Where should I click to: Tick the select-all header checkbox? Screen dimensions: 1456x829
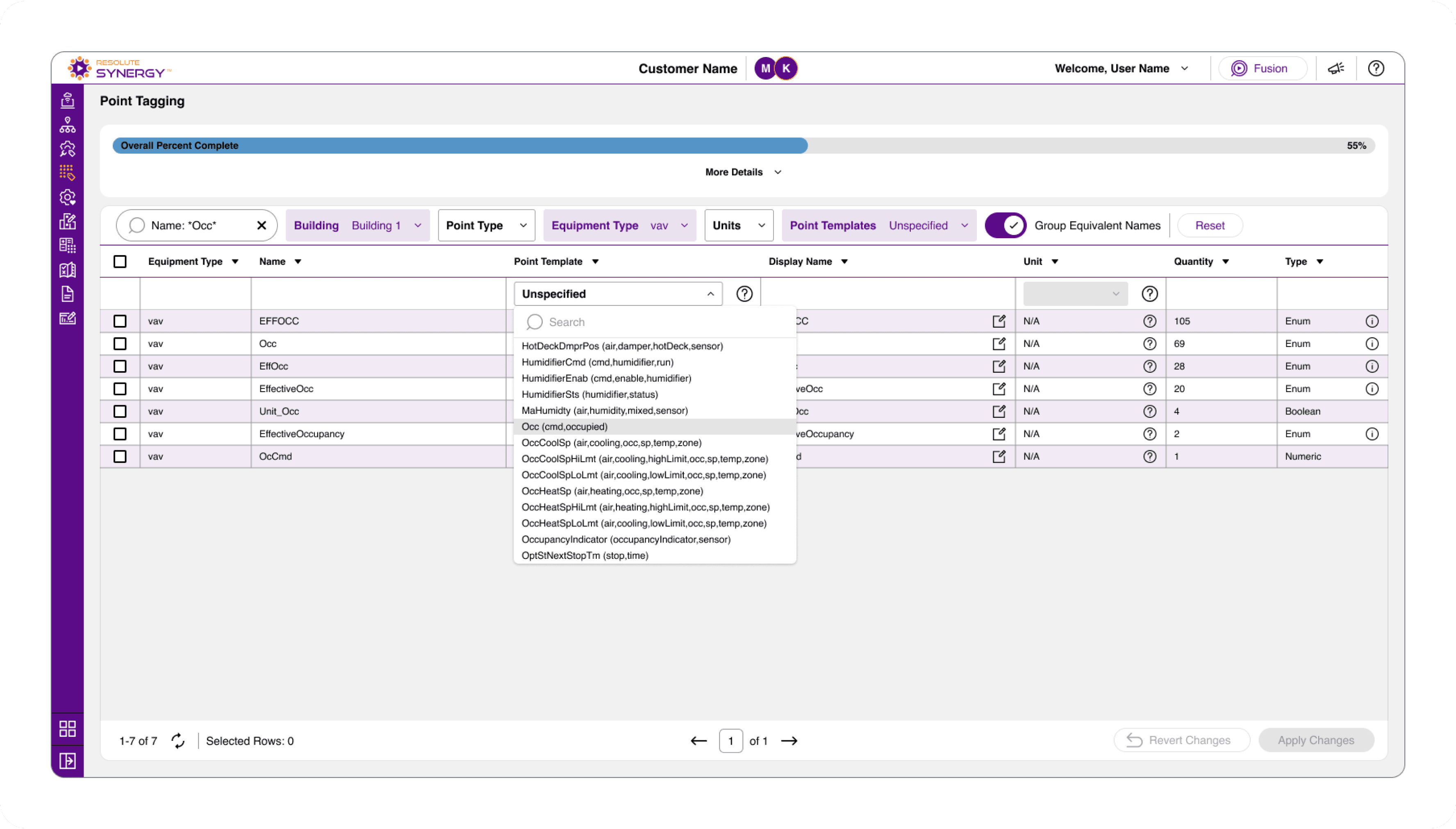[120, 261]
